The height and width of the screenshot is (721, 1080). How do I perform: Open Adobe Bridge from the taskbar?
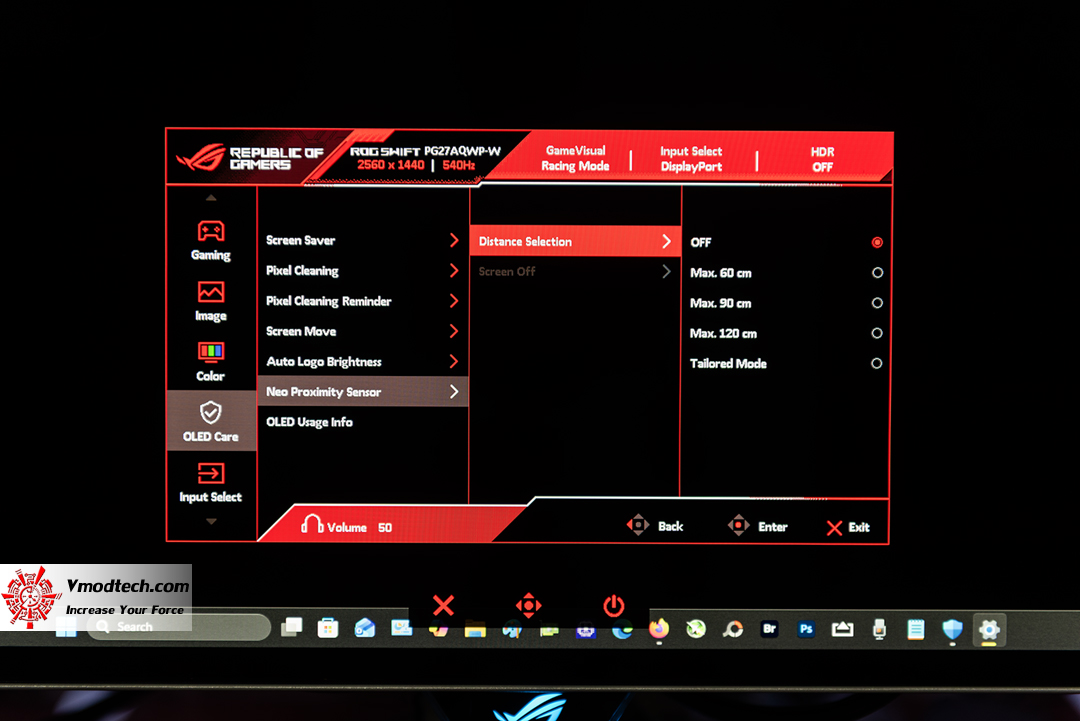(x=769, y=629)
